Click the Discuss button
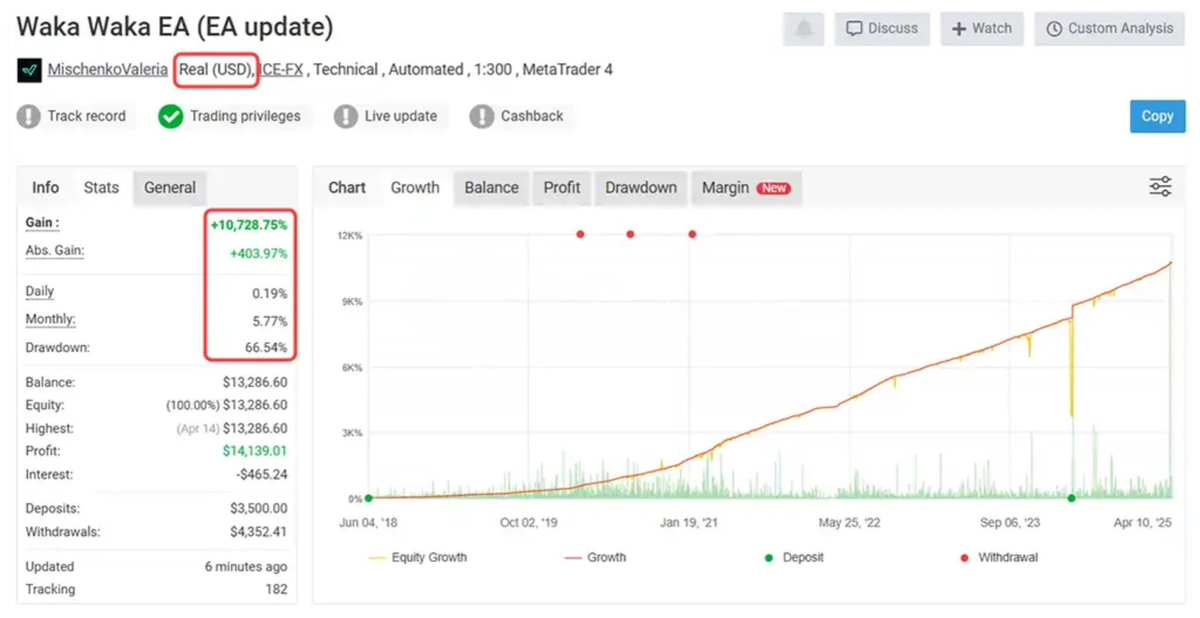This screenshot has width=1200, height=618. click(x=882, y=29)
